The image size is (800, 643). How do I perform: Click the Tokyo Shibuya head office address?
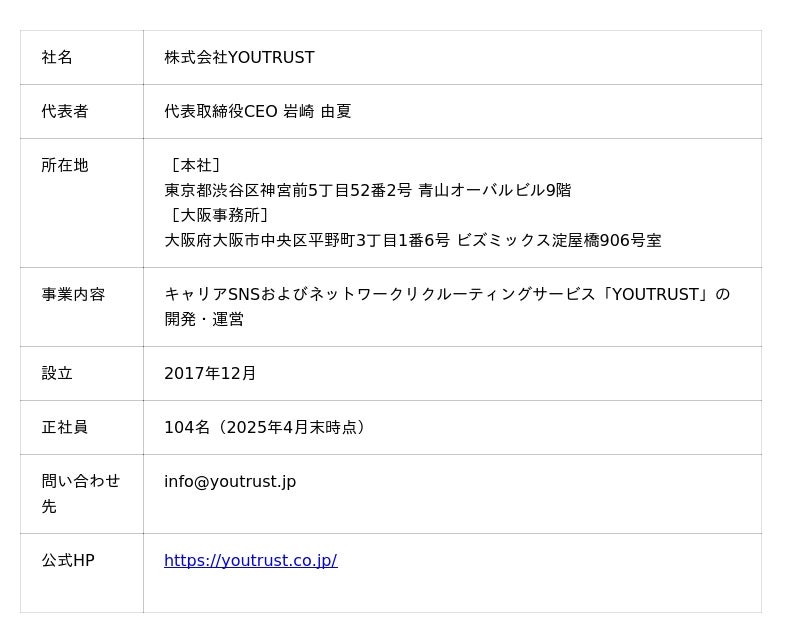pyautogui.click(x=367, y=191)
